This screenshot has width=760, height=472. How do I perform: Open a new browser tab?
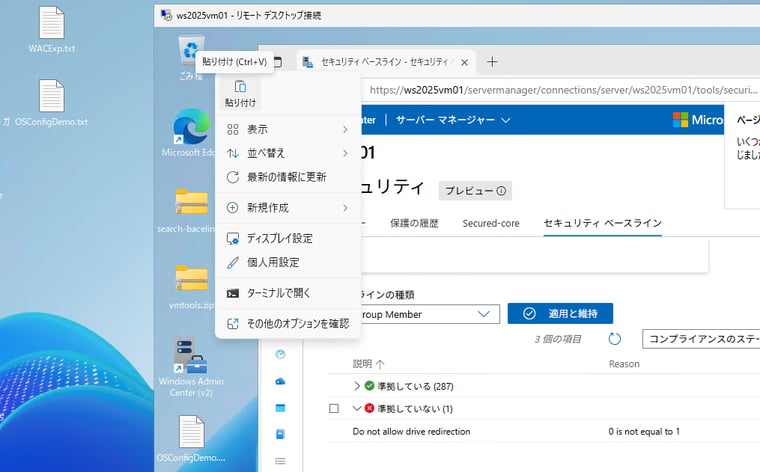pyautogui.click(x=492, y=62)
